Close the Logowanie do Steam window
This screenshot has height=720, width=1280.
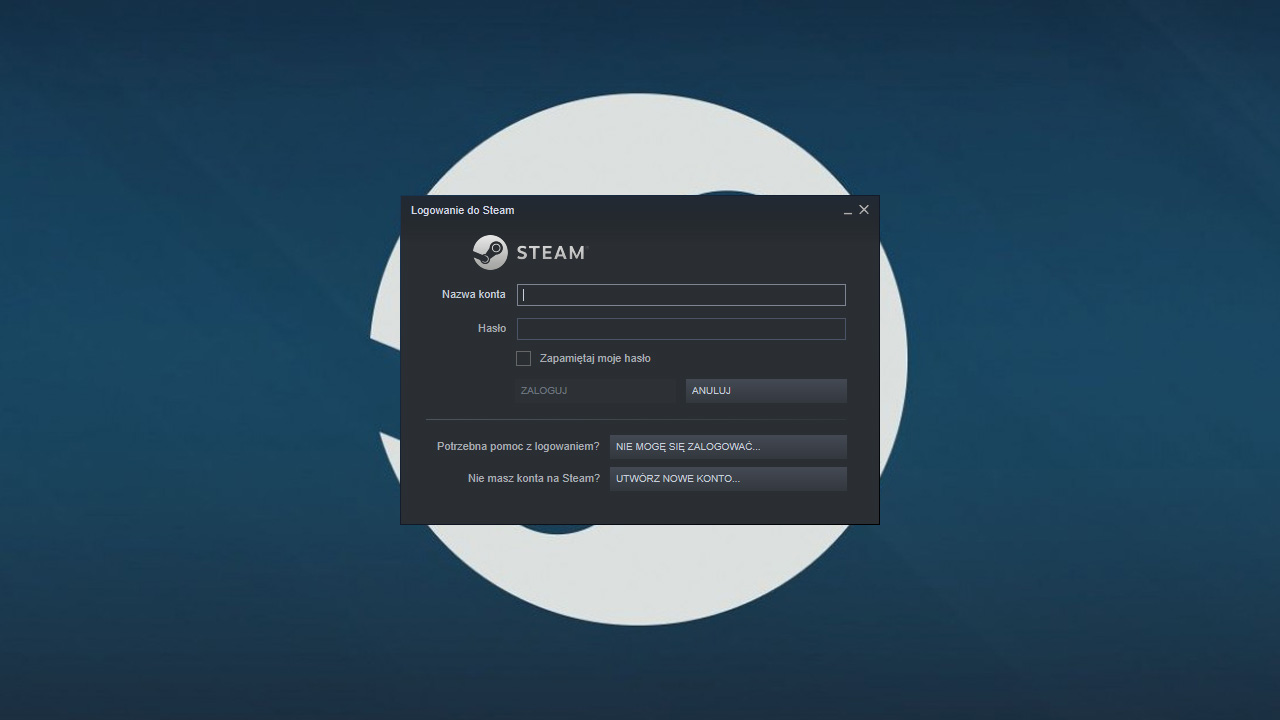[x=864, y=210]
